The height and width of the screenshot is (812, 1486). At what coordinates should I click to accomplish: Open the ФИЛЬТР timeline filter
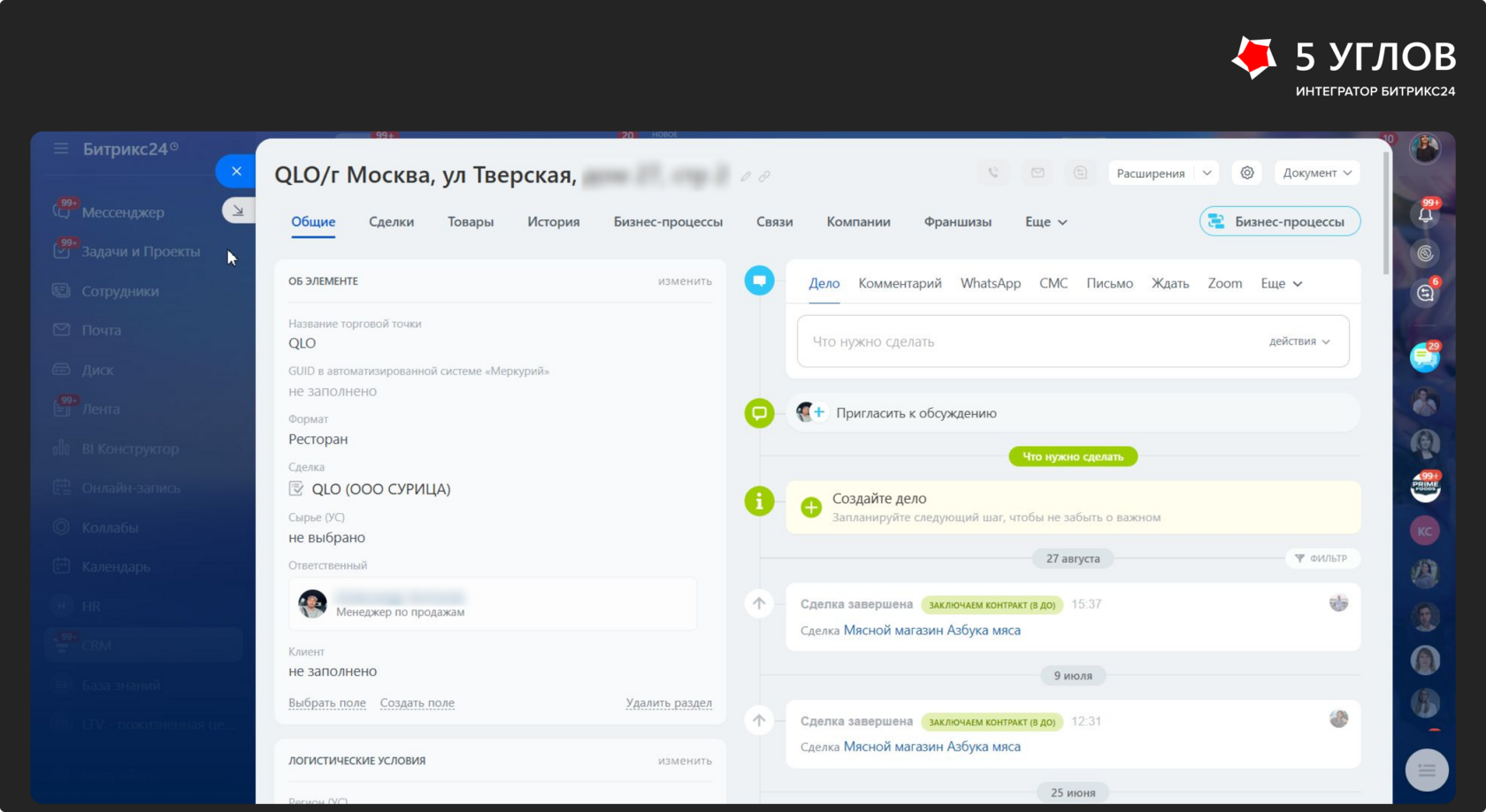coord(1322,558)
